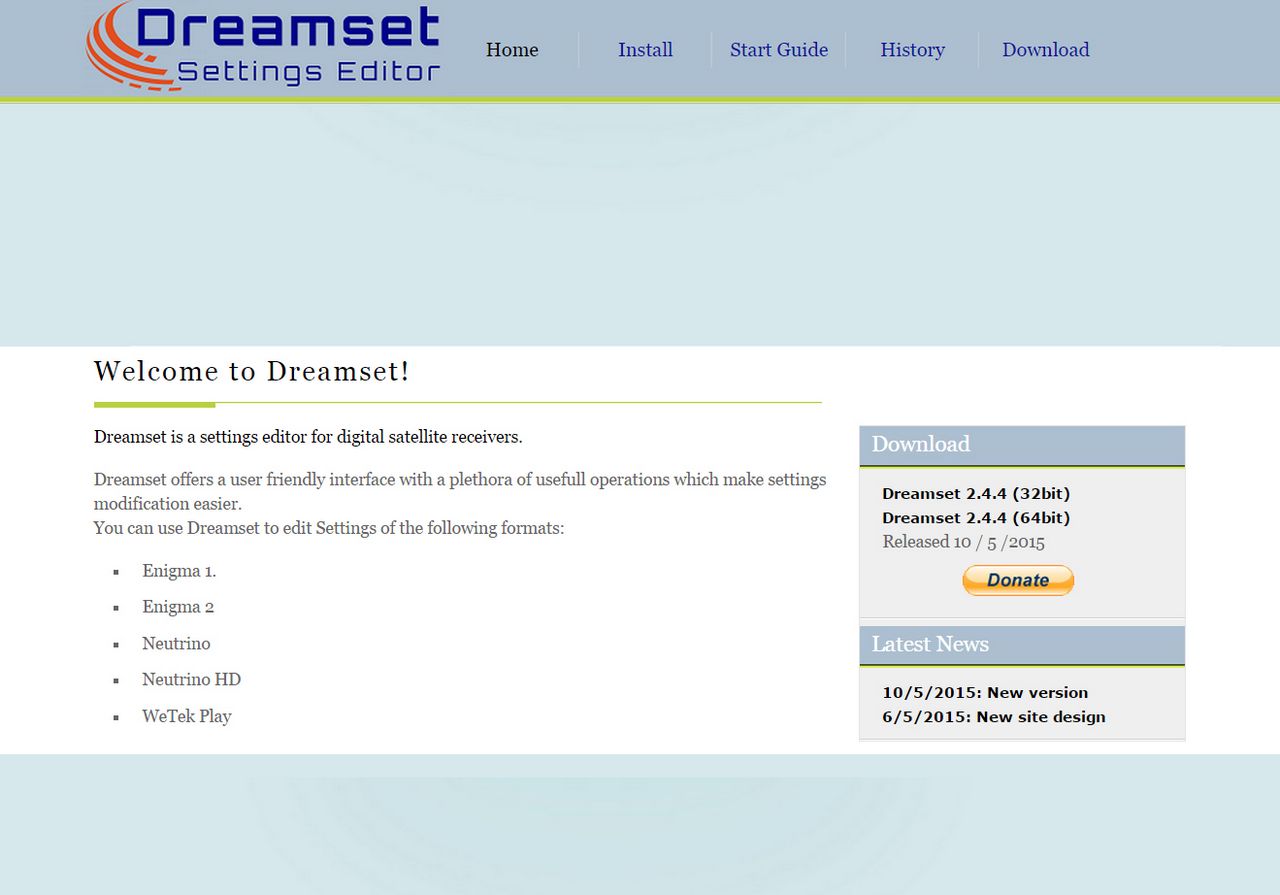Click the Latest News sidebar header
The width and height of the screenshot is (1280, 895).
point(1022,645)
